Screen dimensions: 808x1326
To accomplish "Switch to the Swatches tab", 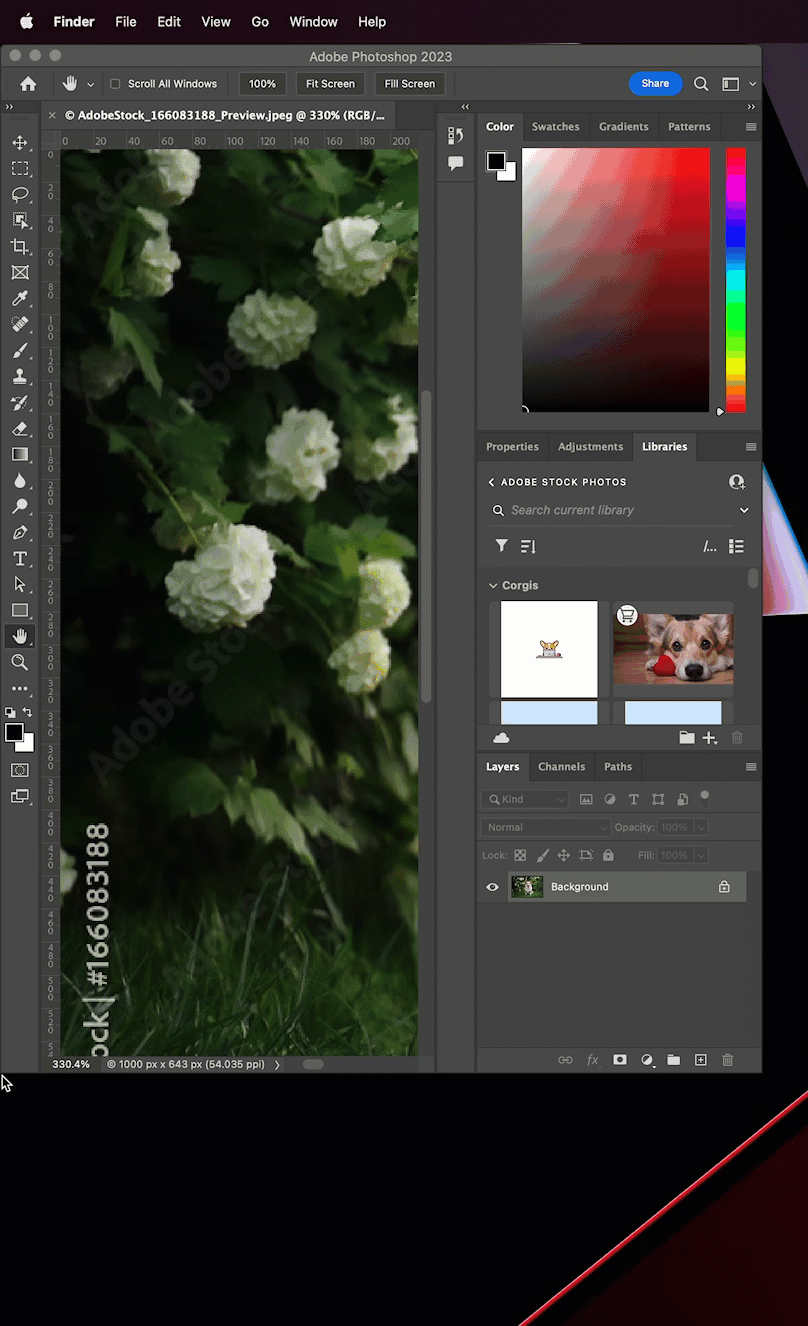I will (555, 127).
